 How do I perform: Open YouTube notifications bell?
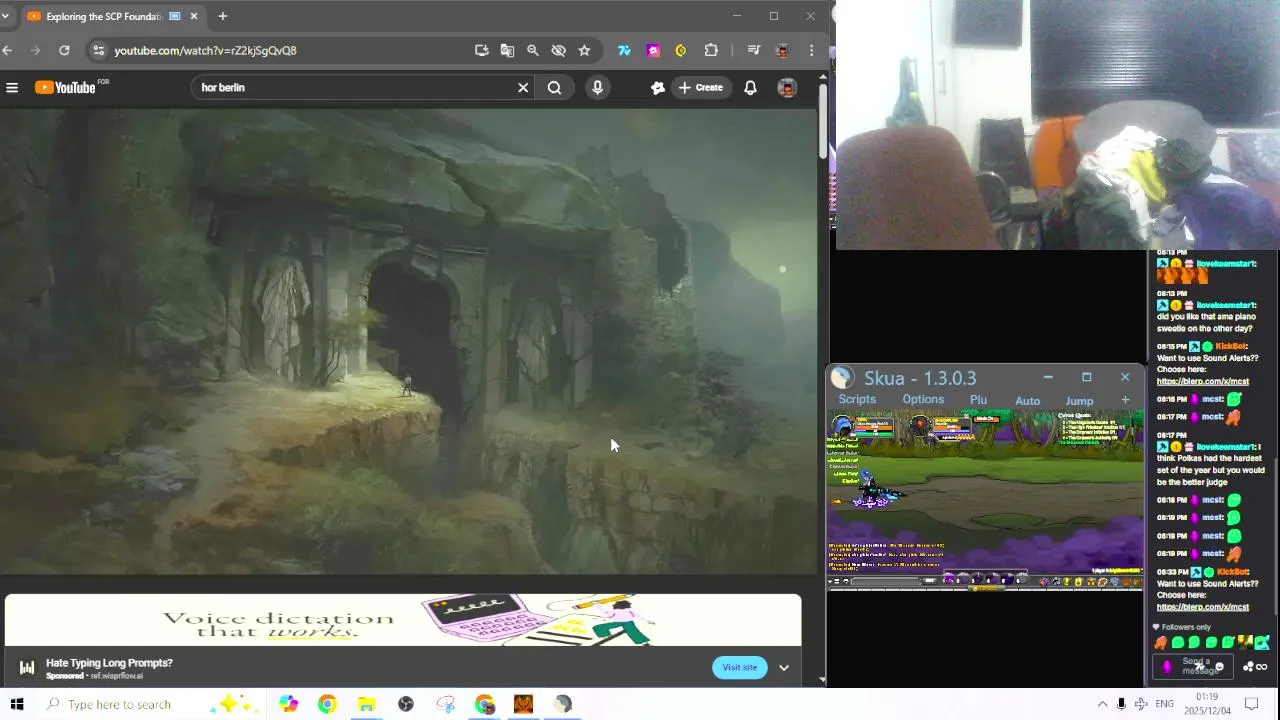(x=750, y=88)
